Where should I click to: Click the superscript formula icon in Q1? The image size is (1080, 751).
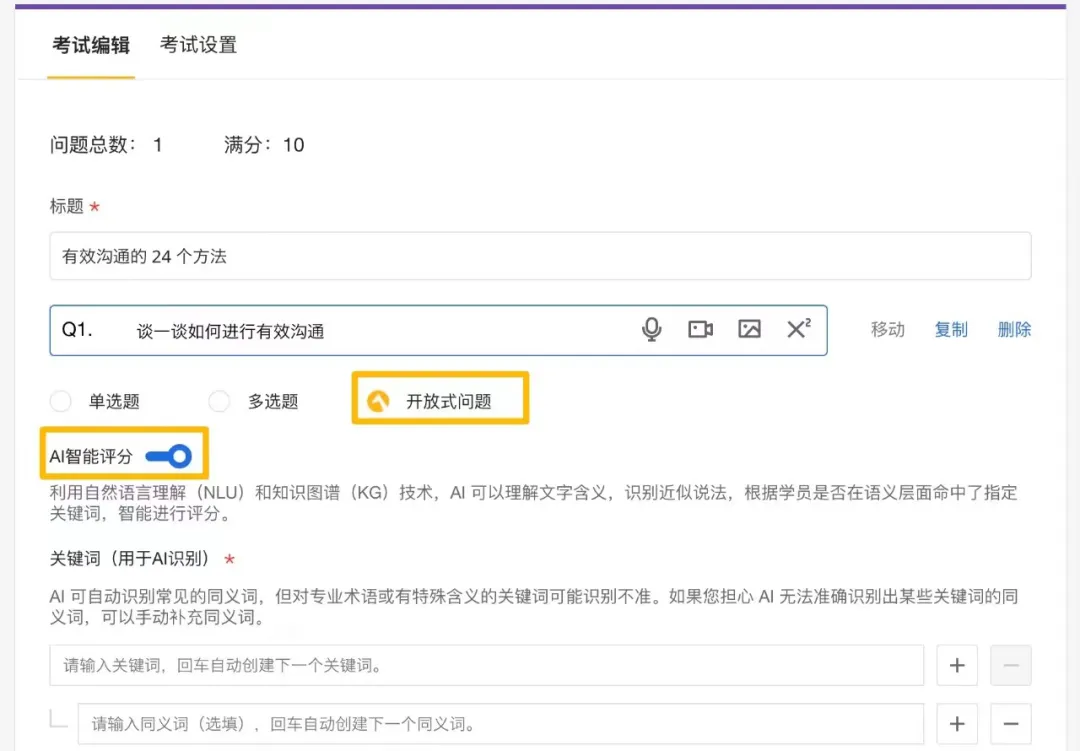(x=798, y=329)
